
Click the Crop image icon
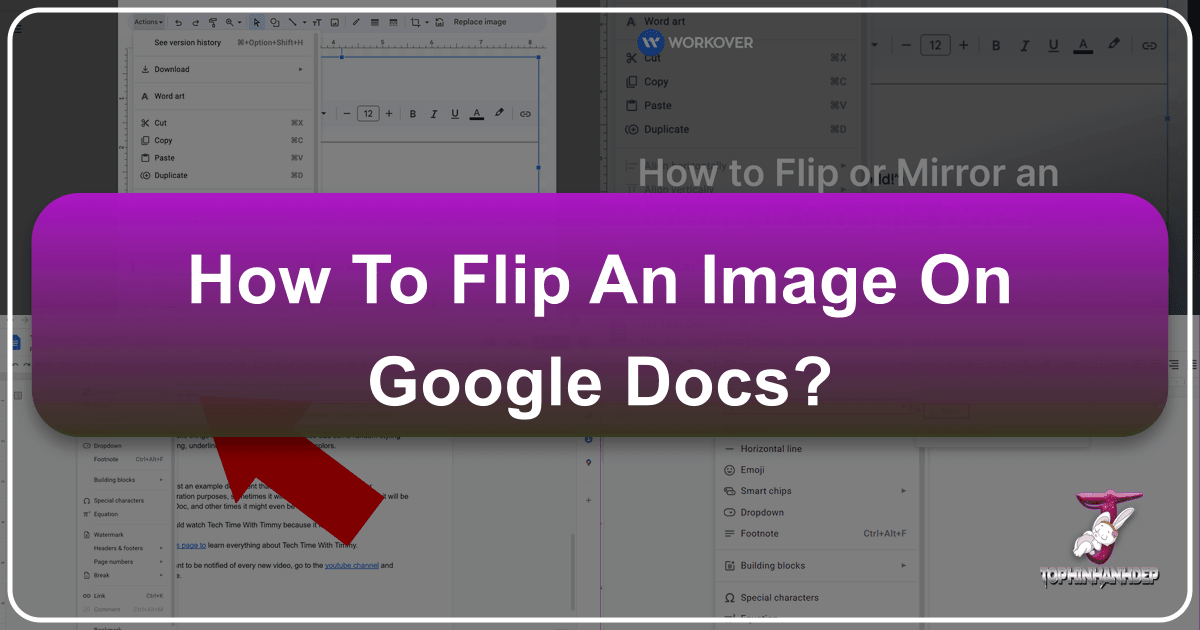point(416,21)
